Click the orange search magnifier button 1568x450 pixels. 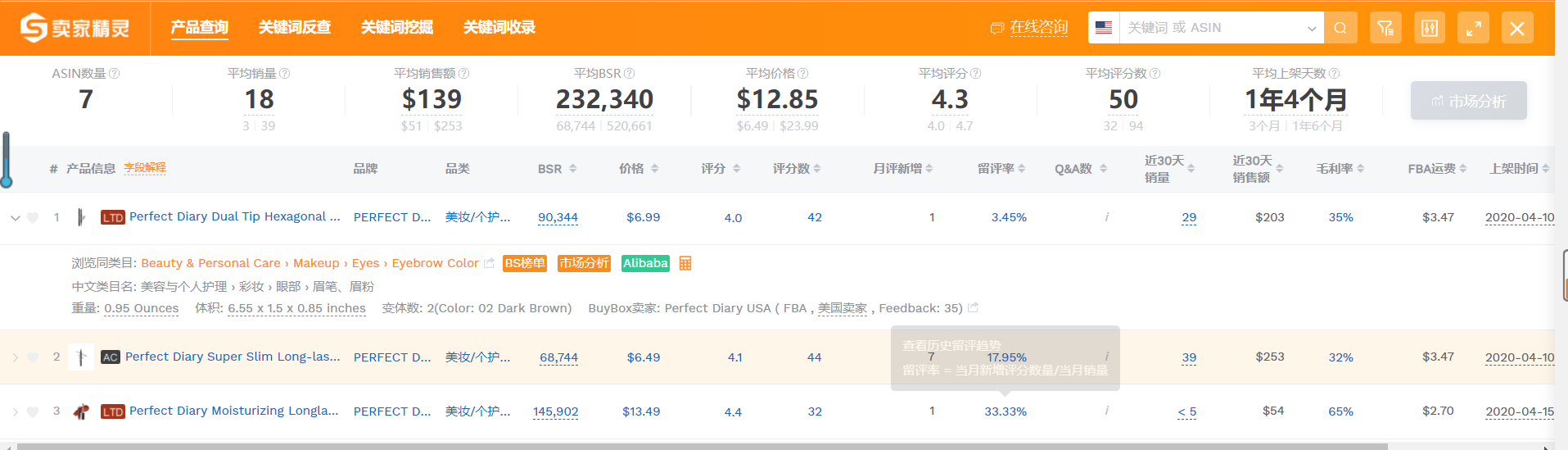[1340, 28]
